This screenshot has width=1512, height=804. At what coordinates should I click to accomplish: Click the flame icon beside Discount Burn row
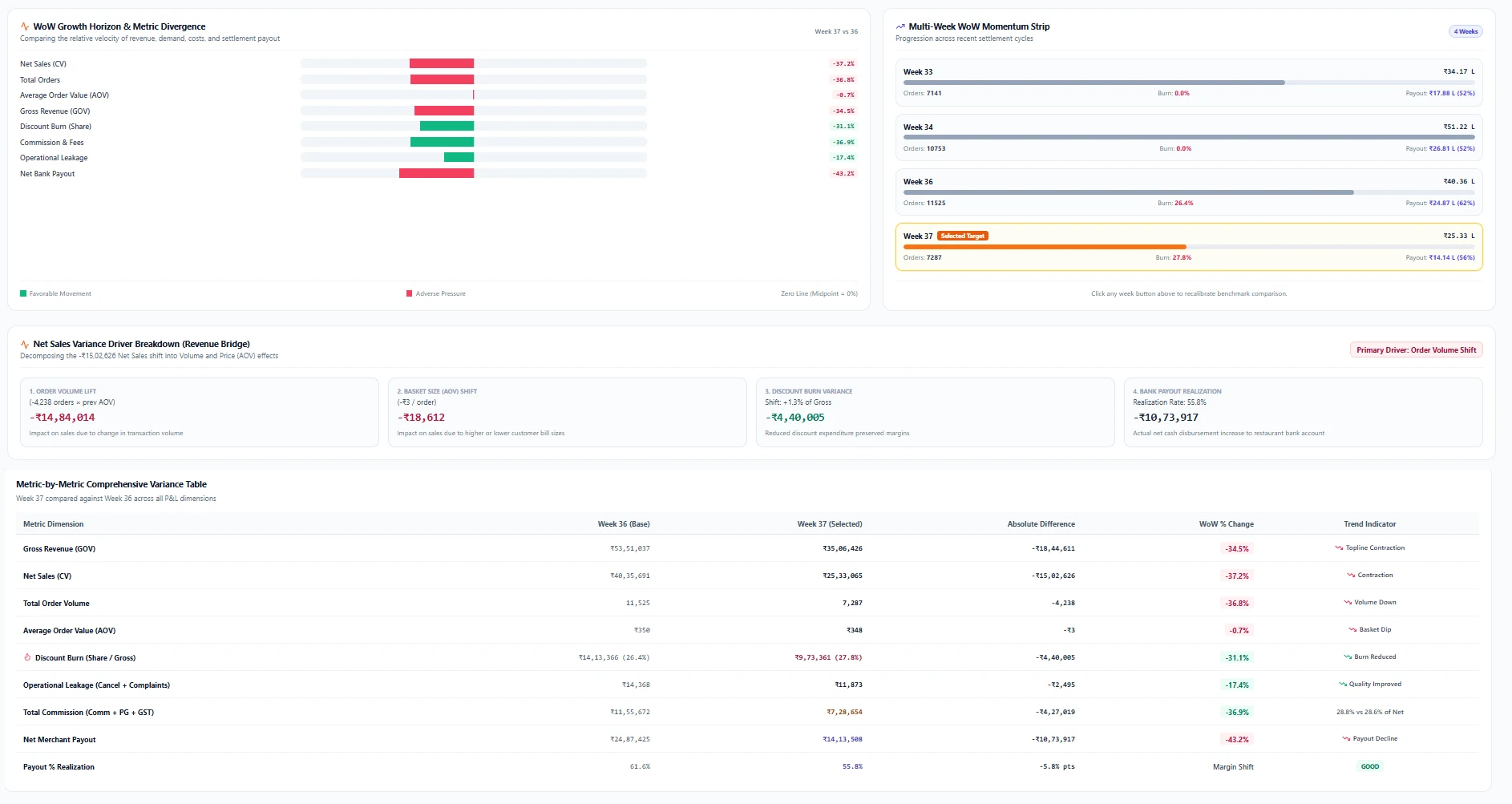coord(27,657)
